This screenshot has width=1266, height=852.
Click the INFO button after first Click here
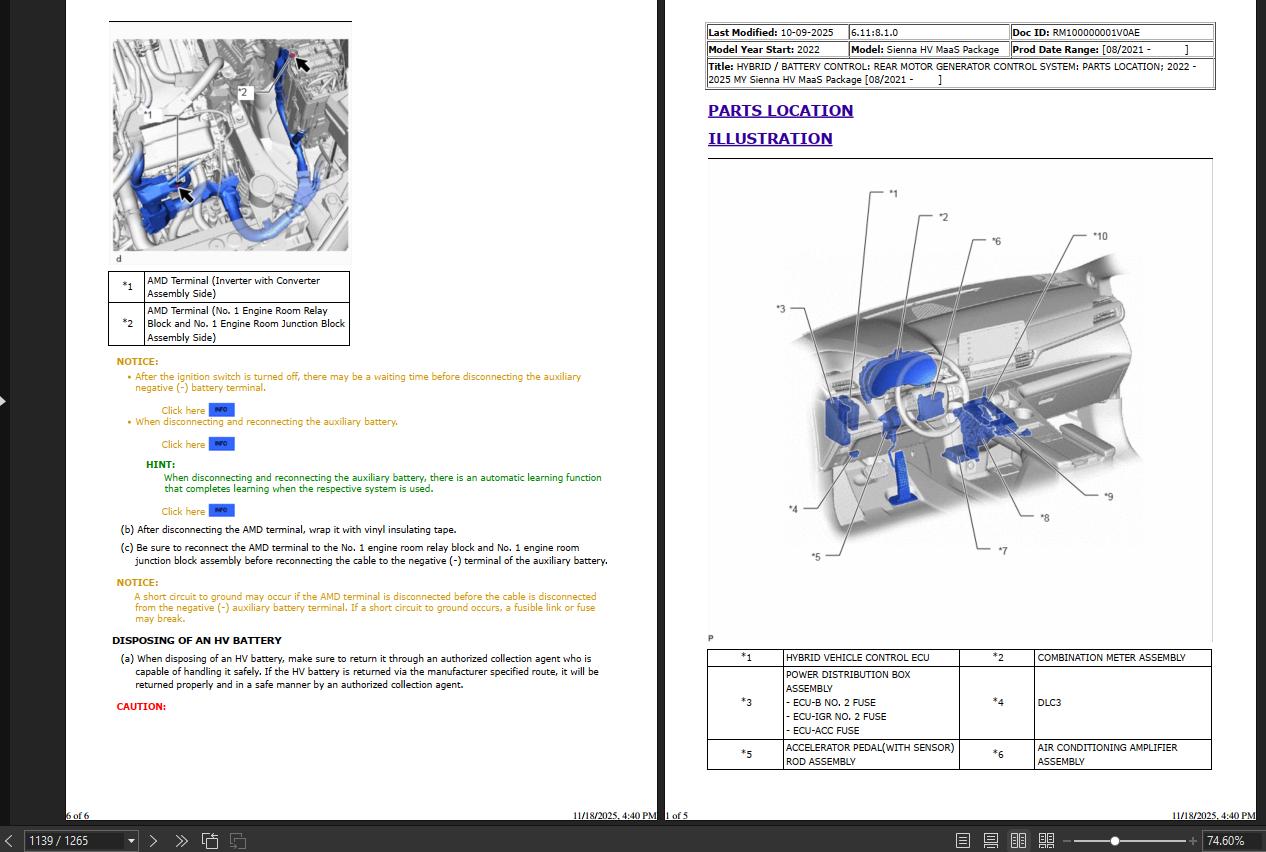click(x=220, y=409)
